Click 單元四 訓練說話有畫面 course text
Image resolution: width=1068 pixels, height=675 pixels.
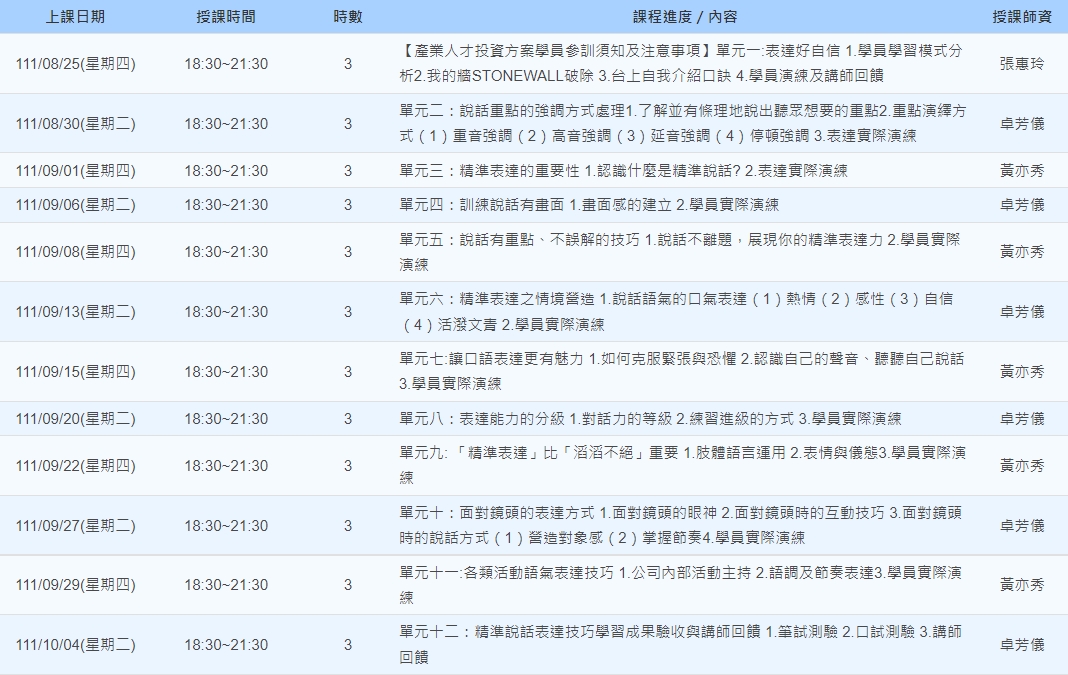pyautogui.click(x=589, y=205)
